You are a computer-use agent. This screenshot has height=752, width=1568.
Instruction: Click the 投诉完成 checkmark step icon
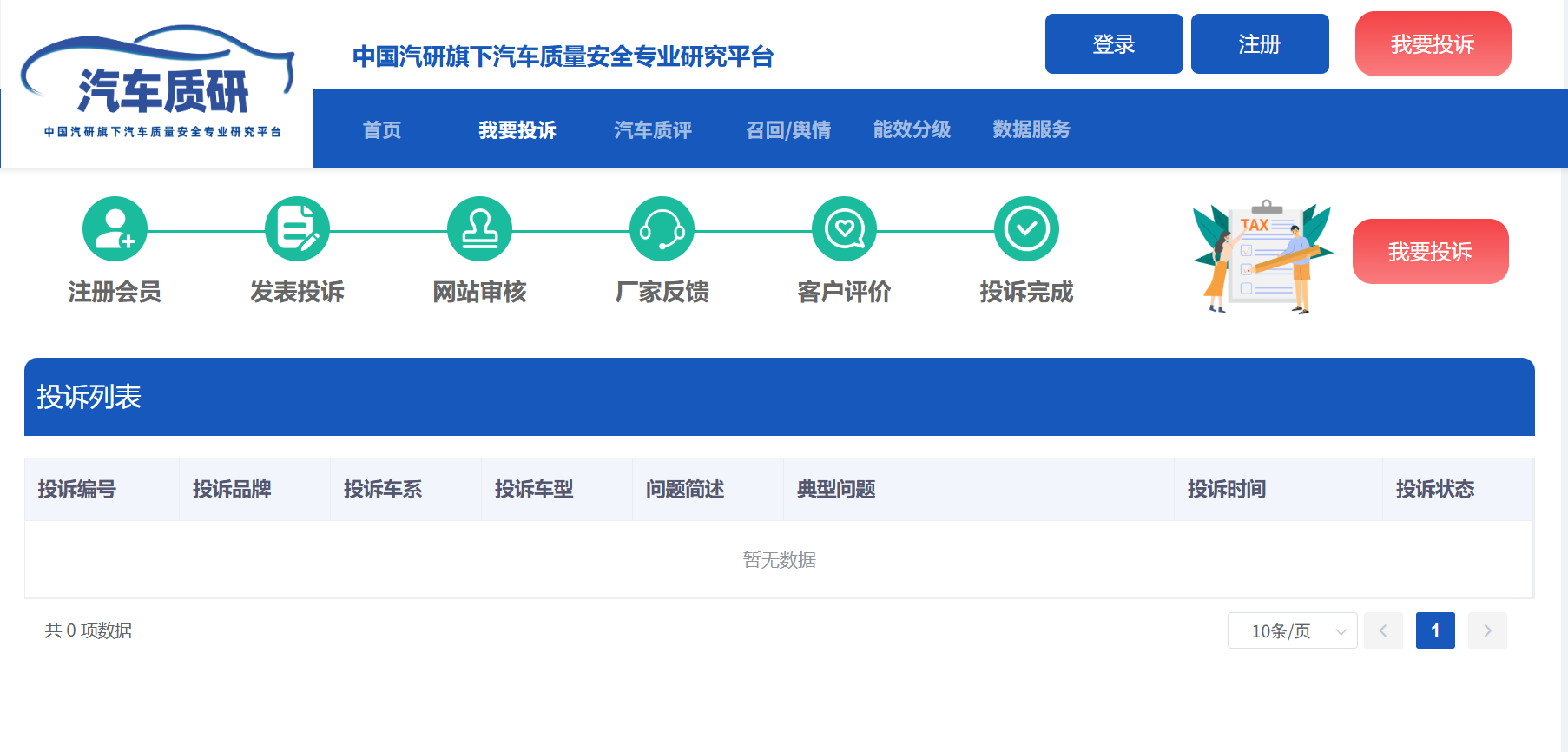[x=1026, y=229]
